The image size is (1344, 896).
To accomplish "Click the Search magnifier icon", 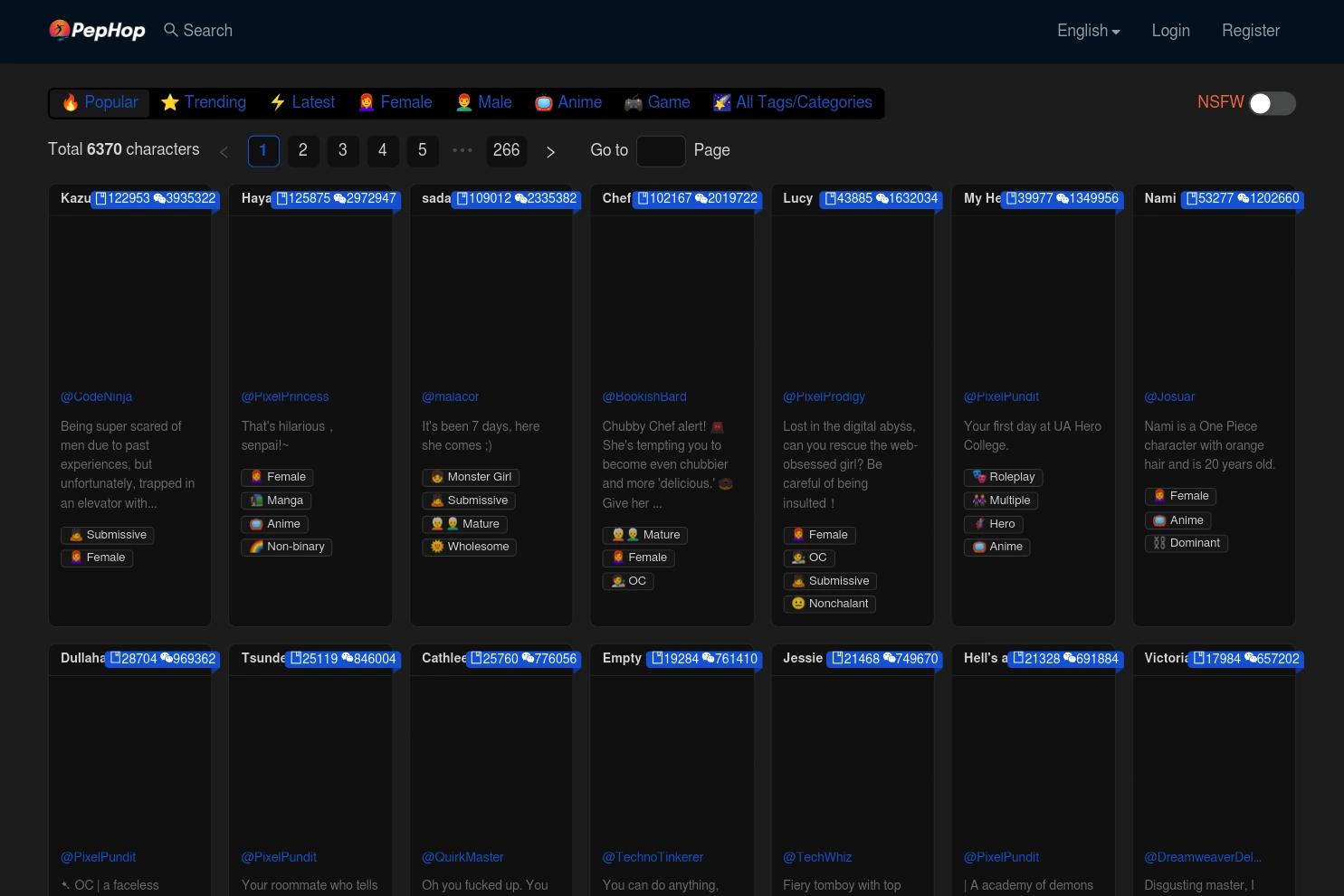I will (x=170, y=30).
